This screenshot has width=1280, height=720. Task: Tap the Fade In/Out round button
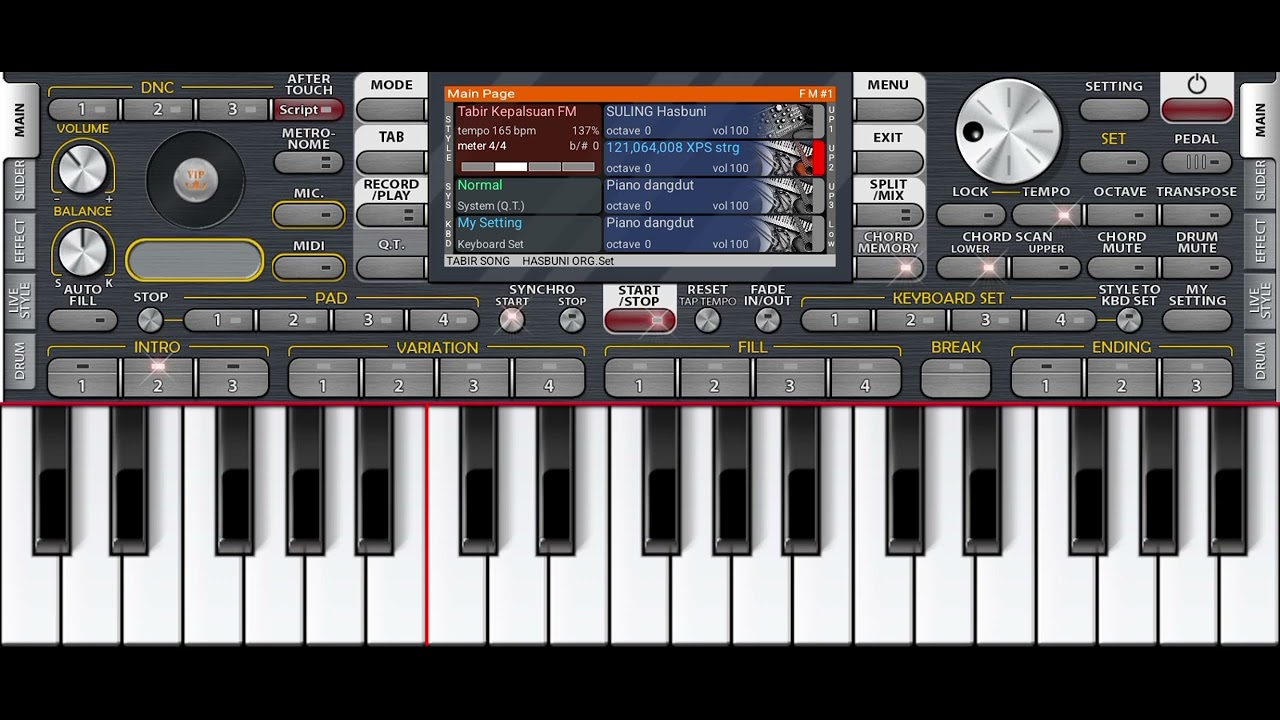[767, 320]
